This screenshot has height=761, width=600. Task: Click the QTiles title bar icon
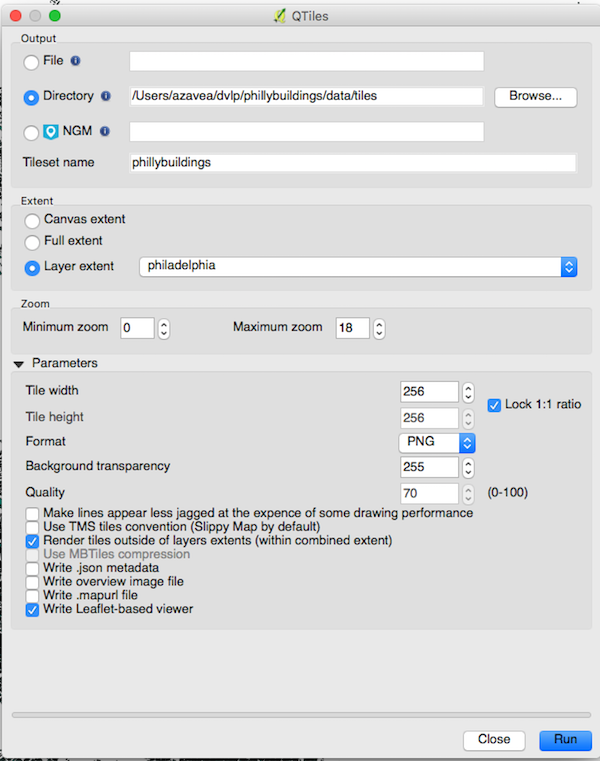[x=279, y=16]
